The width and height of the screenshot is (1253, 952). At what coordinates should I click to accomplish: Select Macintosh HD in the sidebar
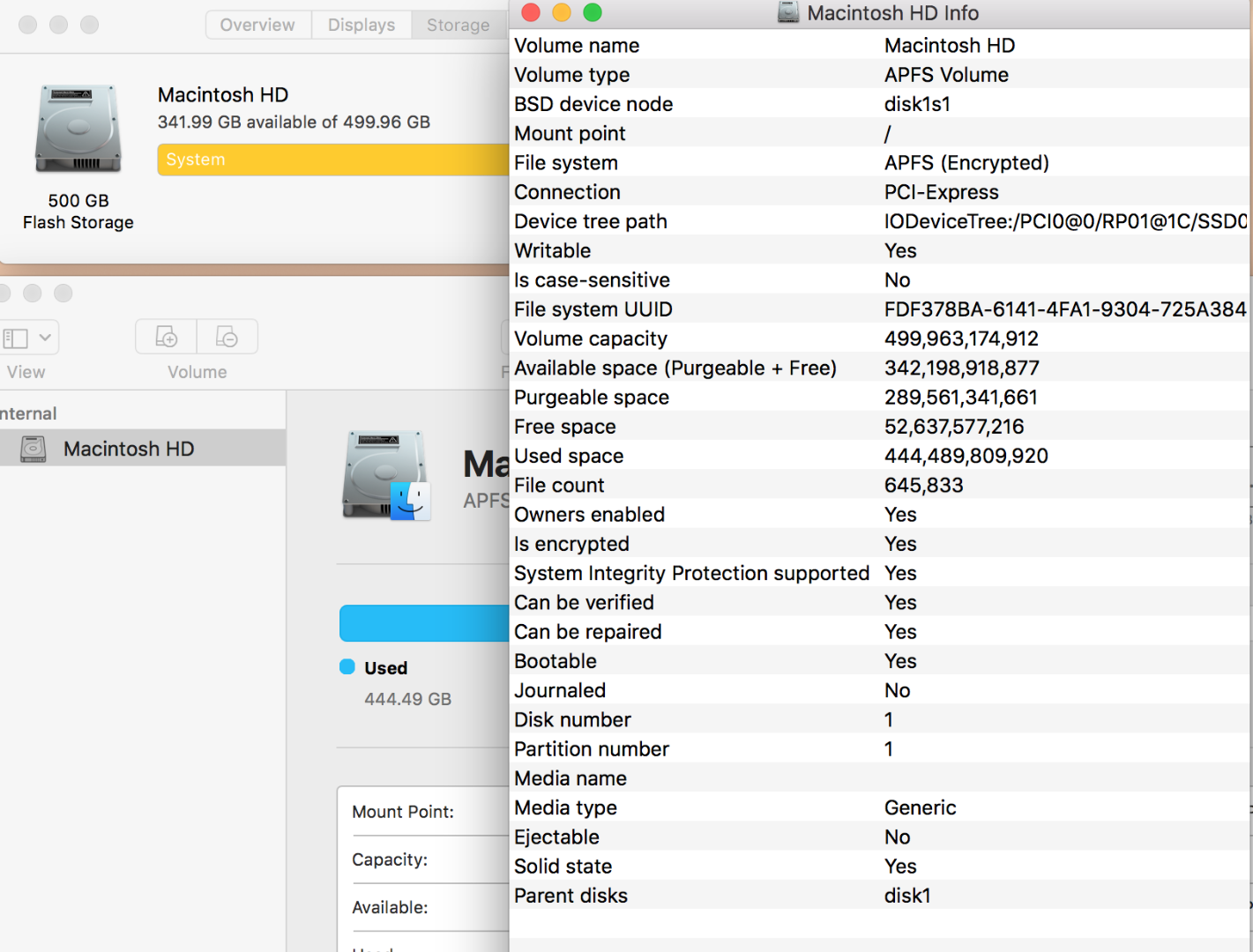click(x=128, y=448)
